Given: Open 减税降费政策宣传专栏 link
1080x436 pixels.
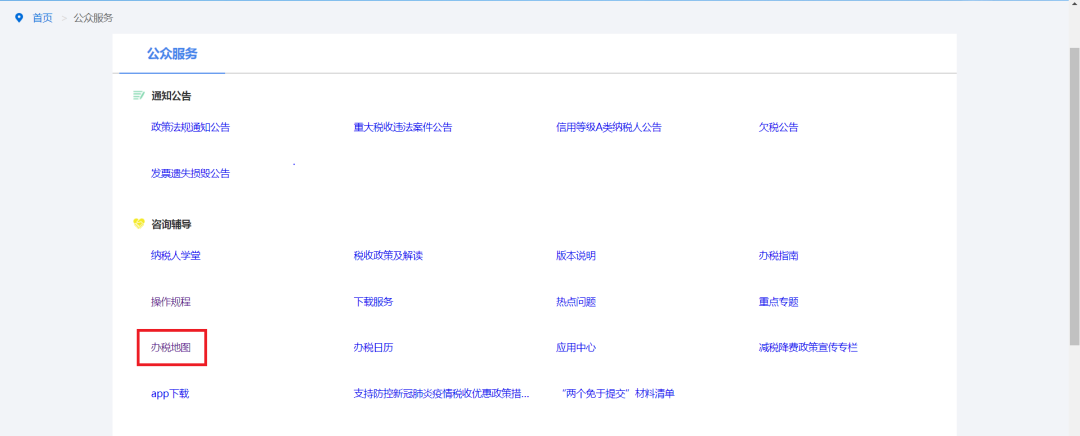Looking at the screenshot, I should coord(808,348).
